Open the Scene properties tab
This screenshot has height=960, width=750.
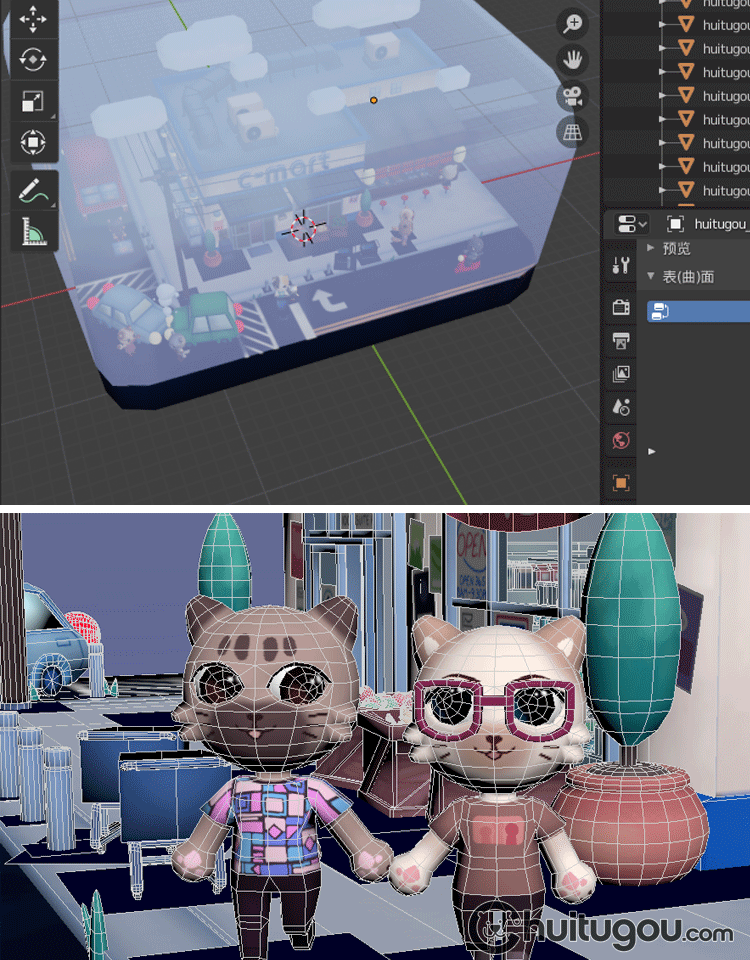click(x=621, y=407)
